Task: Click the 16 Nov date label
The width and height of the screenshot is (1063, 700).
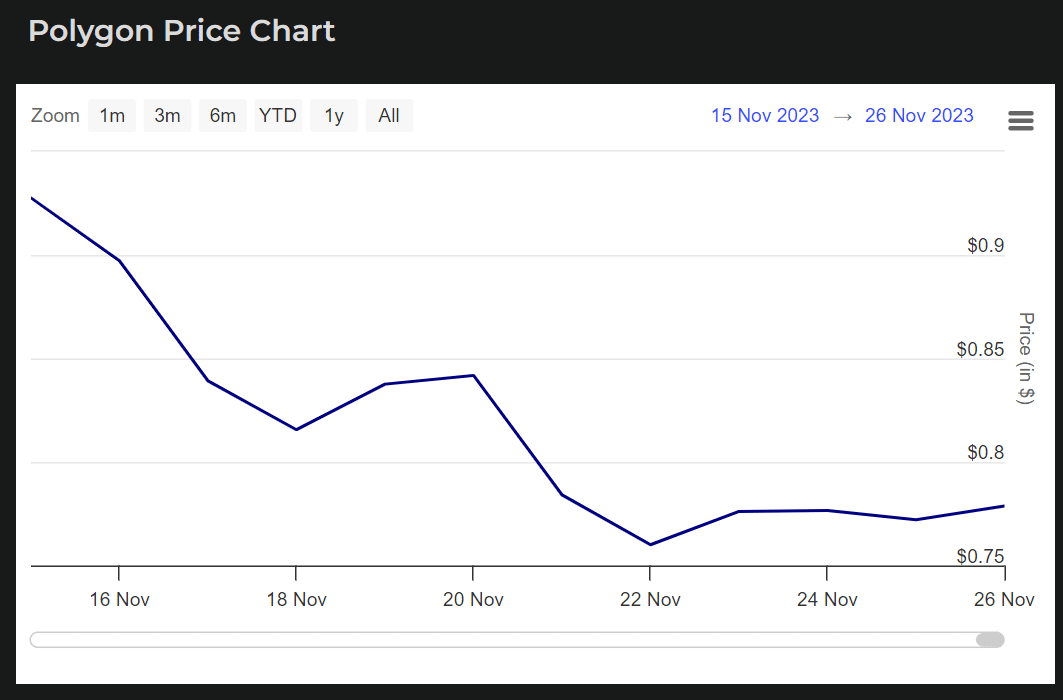Action: point(120,599)
